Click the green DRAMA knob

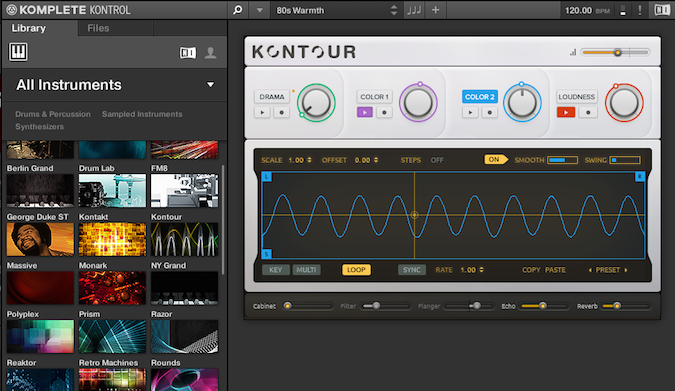[x=316, y=103]
